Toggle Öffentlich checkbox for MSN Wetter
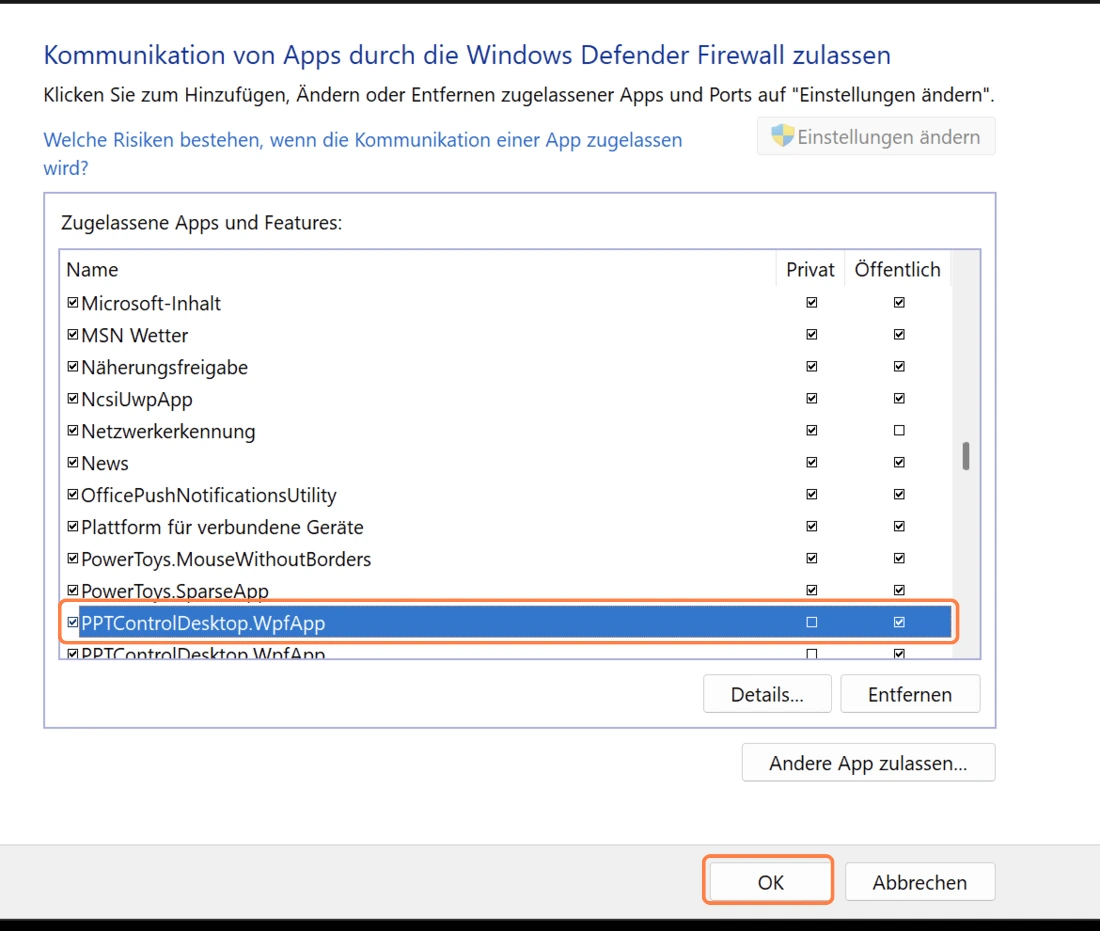1100x931 pixels. [899, 335]
